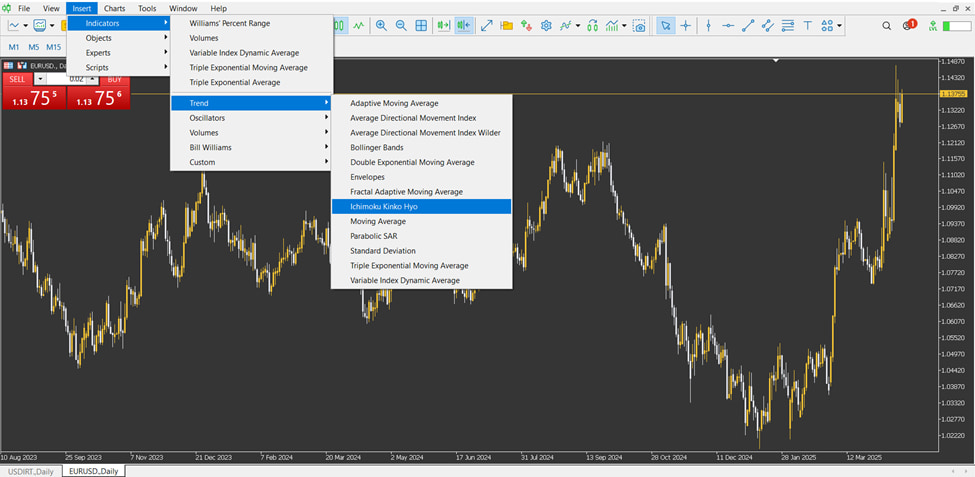Click the BUY button on trade panel
Image resolution: width=975 pixels, height=477 pixels.
click(x=114, y=79)
